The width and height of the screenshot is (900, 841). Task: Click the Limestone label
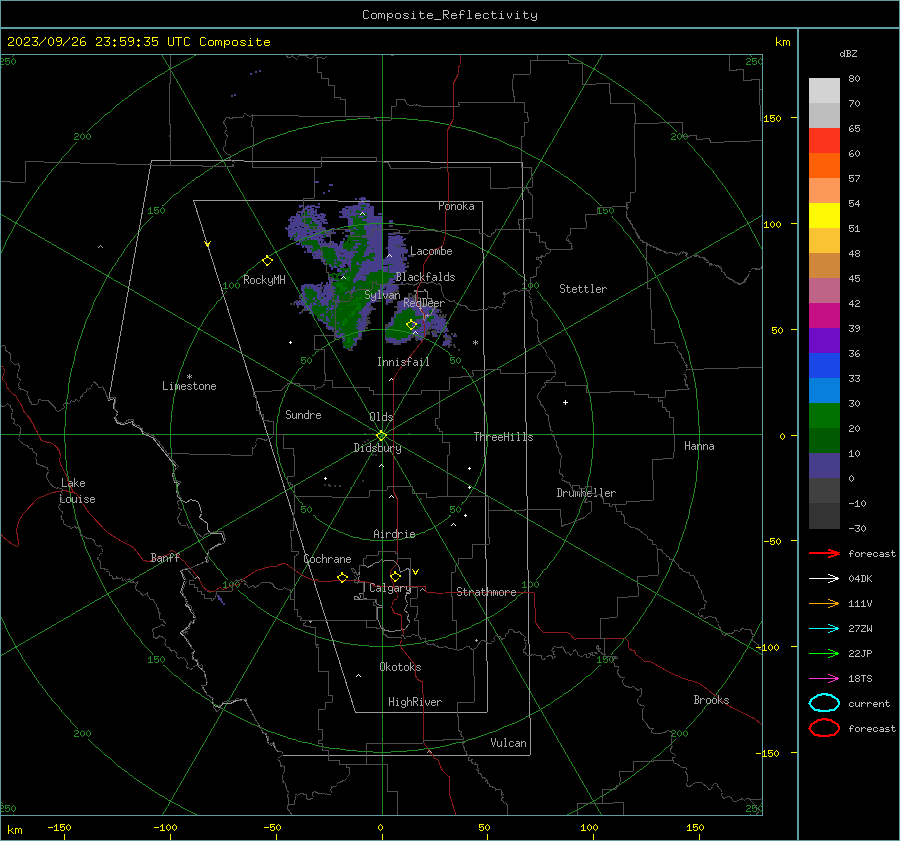(189, 386)
